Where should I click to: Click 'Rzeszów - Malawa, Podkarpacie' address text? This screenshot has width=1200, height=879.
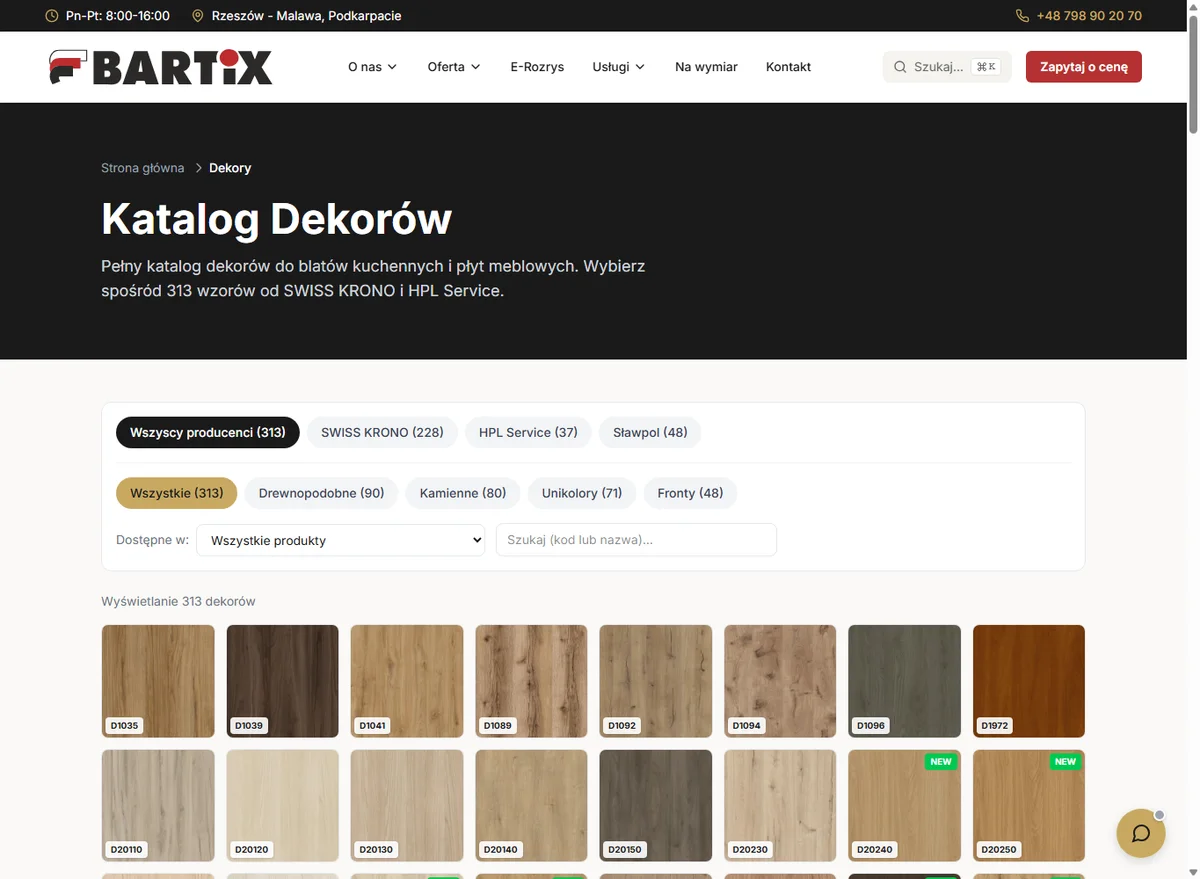[x=307, y=16]
